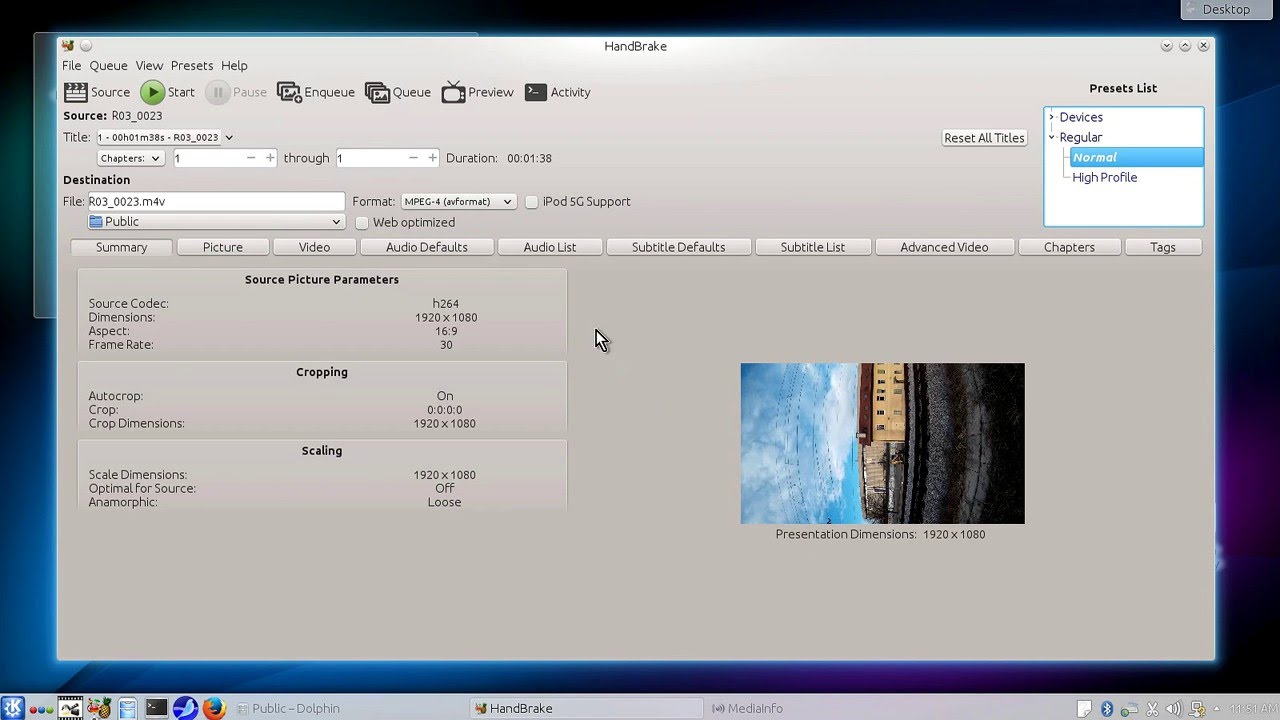This screenshot has width=1280, height=720.
Task: Open the Presets menu
Action: point(192,66)
